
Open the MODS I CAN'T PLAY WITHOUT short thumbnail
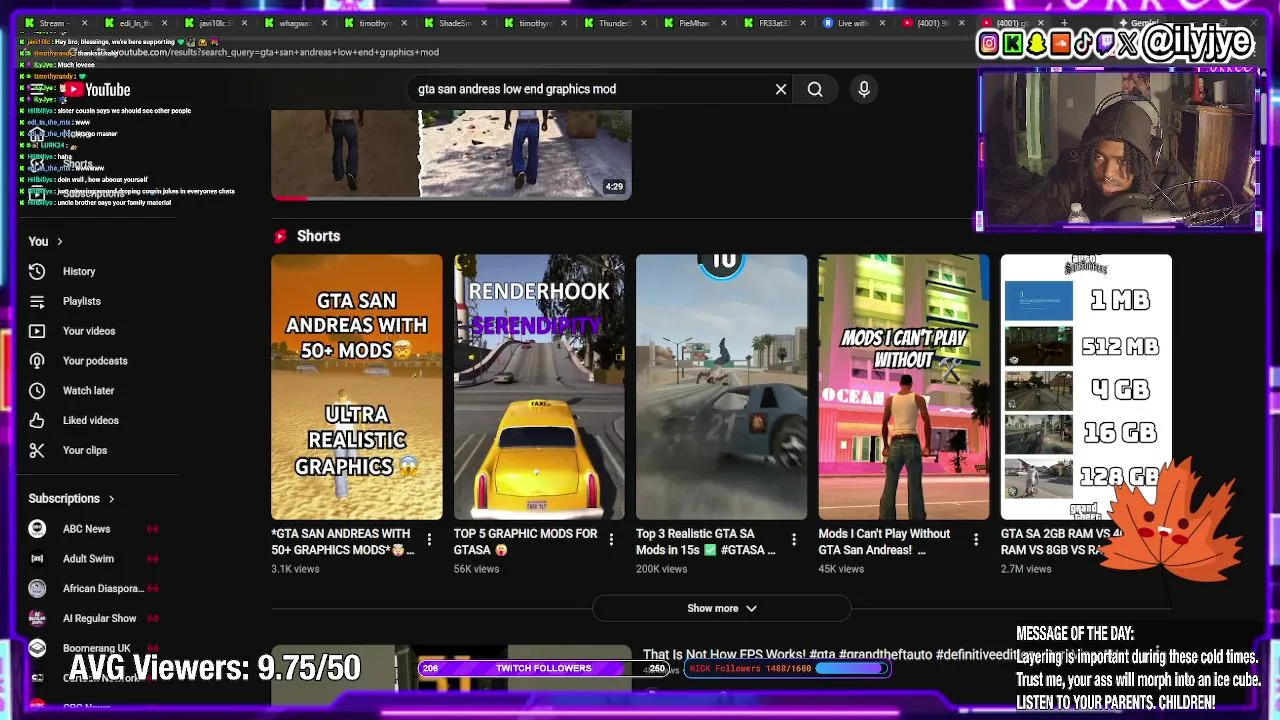click(904, 387)
